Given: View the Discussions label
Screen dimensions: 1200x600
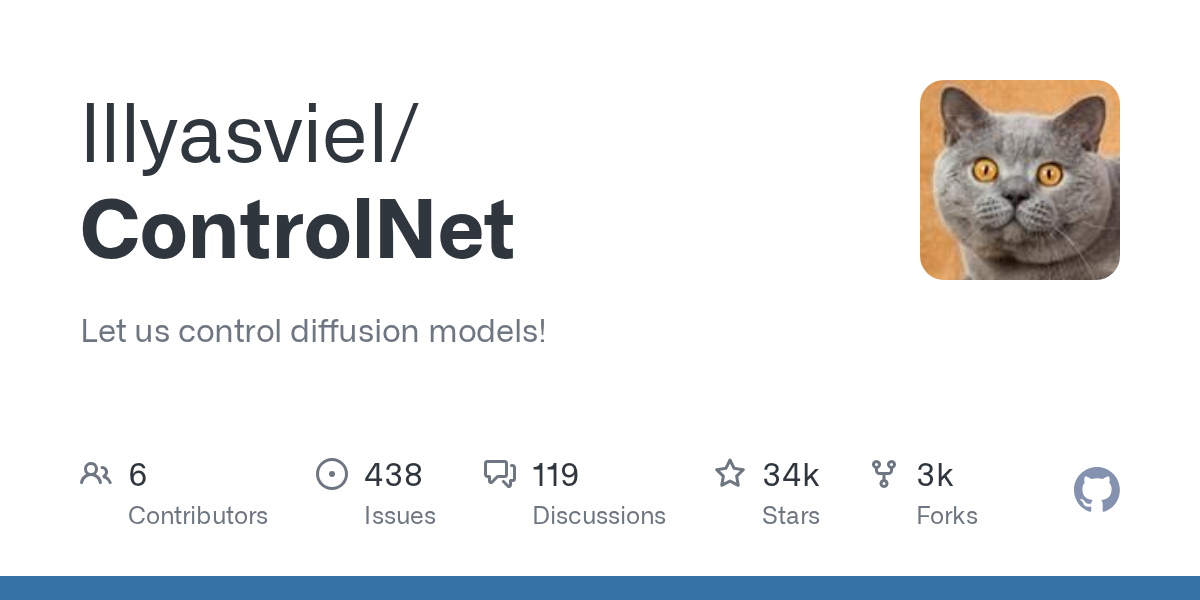Looking at the screenshot, I should coord(599,516).
